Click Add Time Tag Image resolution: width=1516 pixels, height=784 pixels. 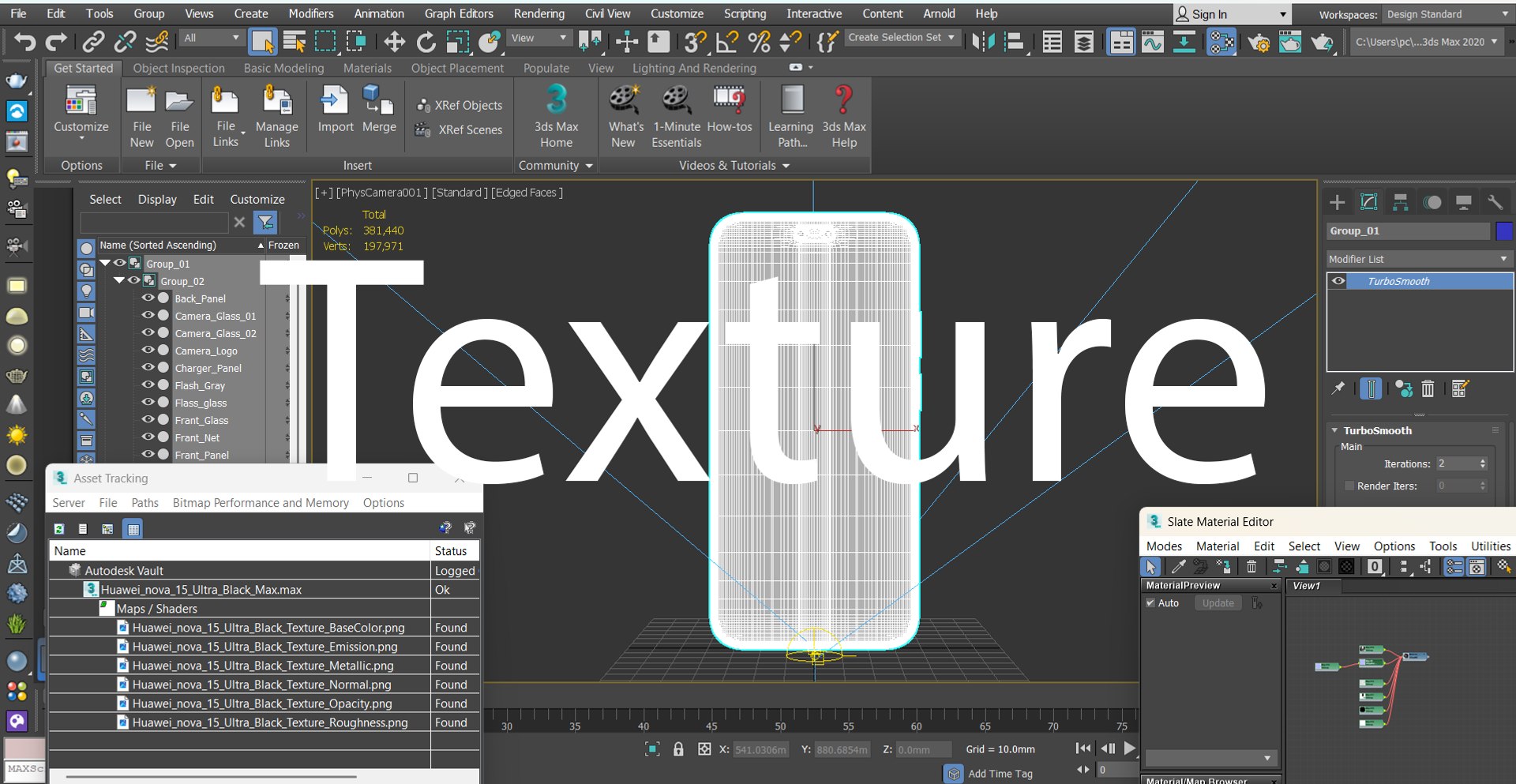[1000, 774]
